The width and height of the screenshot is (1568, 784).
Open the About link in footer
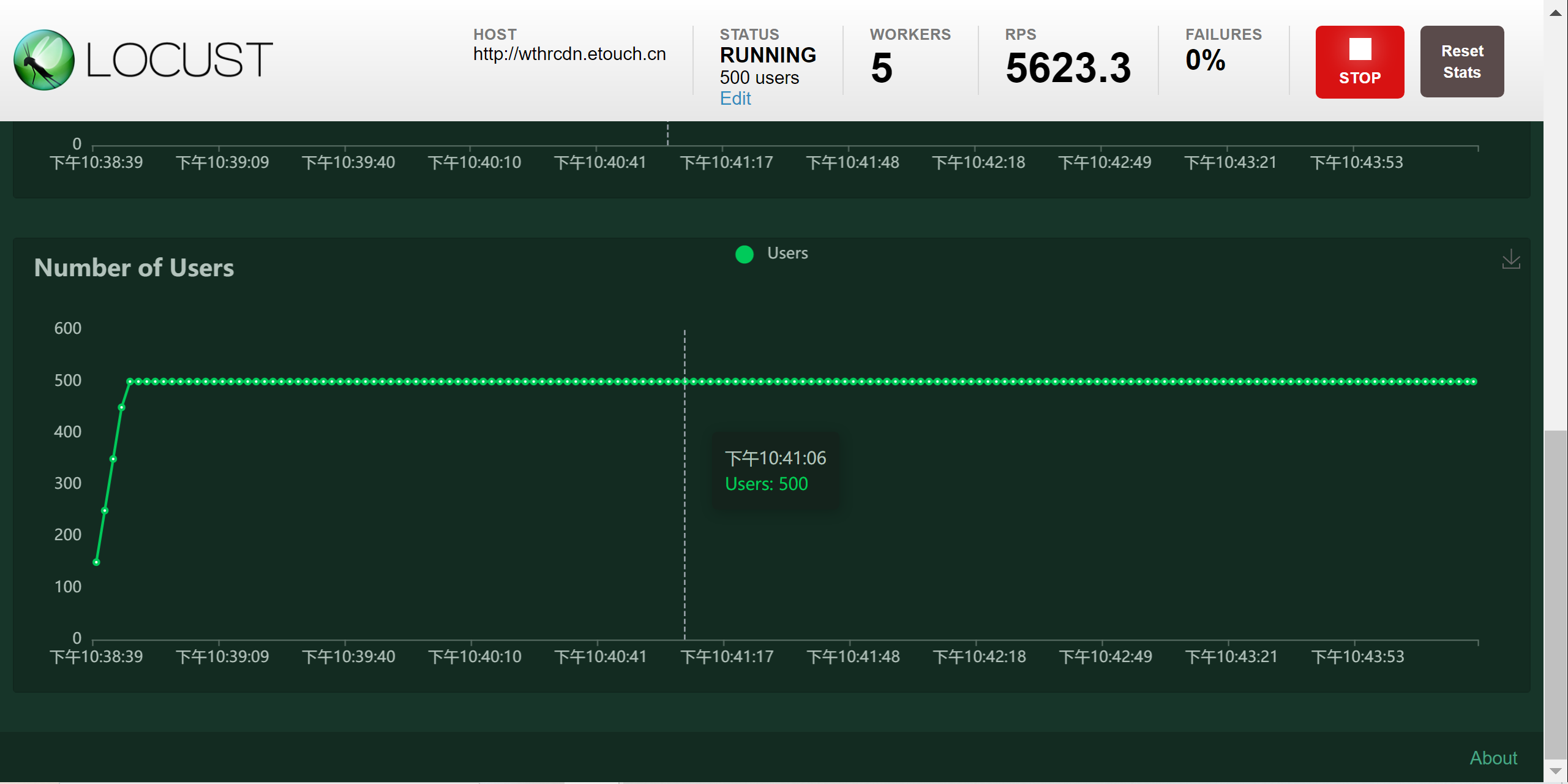[x=1493, y=758]
